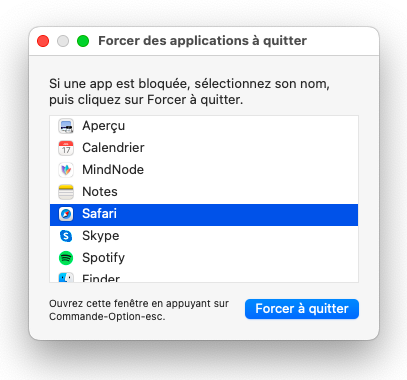This screenshot has width=407, height=380.
Task: Click the green Spotify icon
Action: click(x=66, y=258)
